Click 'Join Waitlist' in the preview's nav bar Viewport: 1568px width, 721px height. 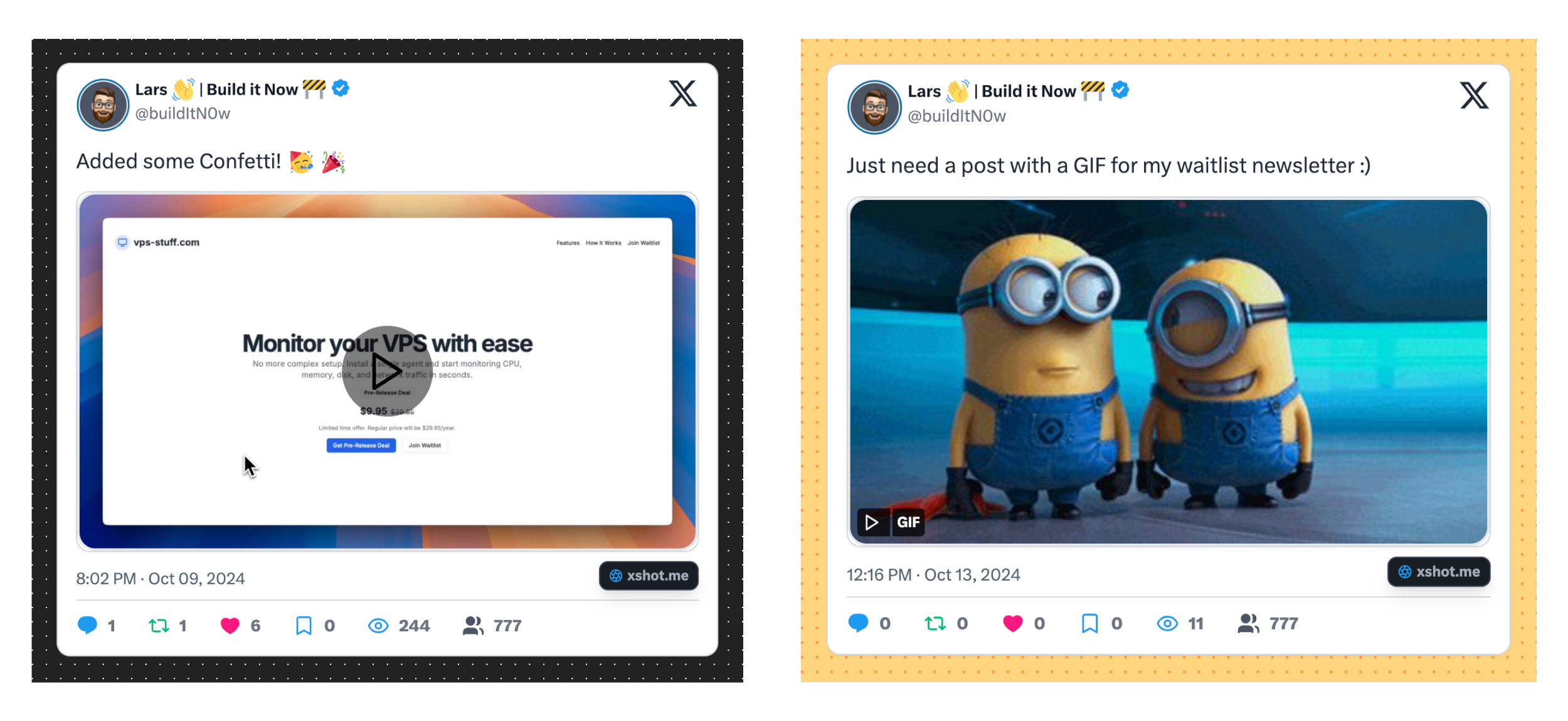click(644, 243)
